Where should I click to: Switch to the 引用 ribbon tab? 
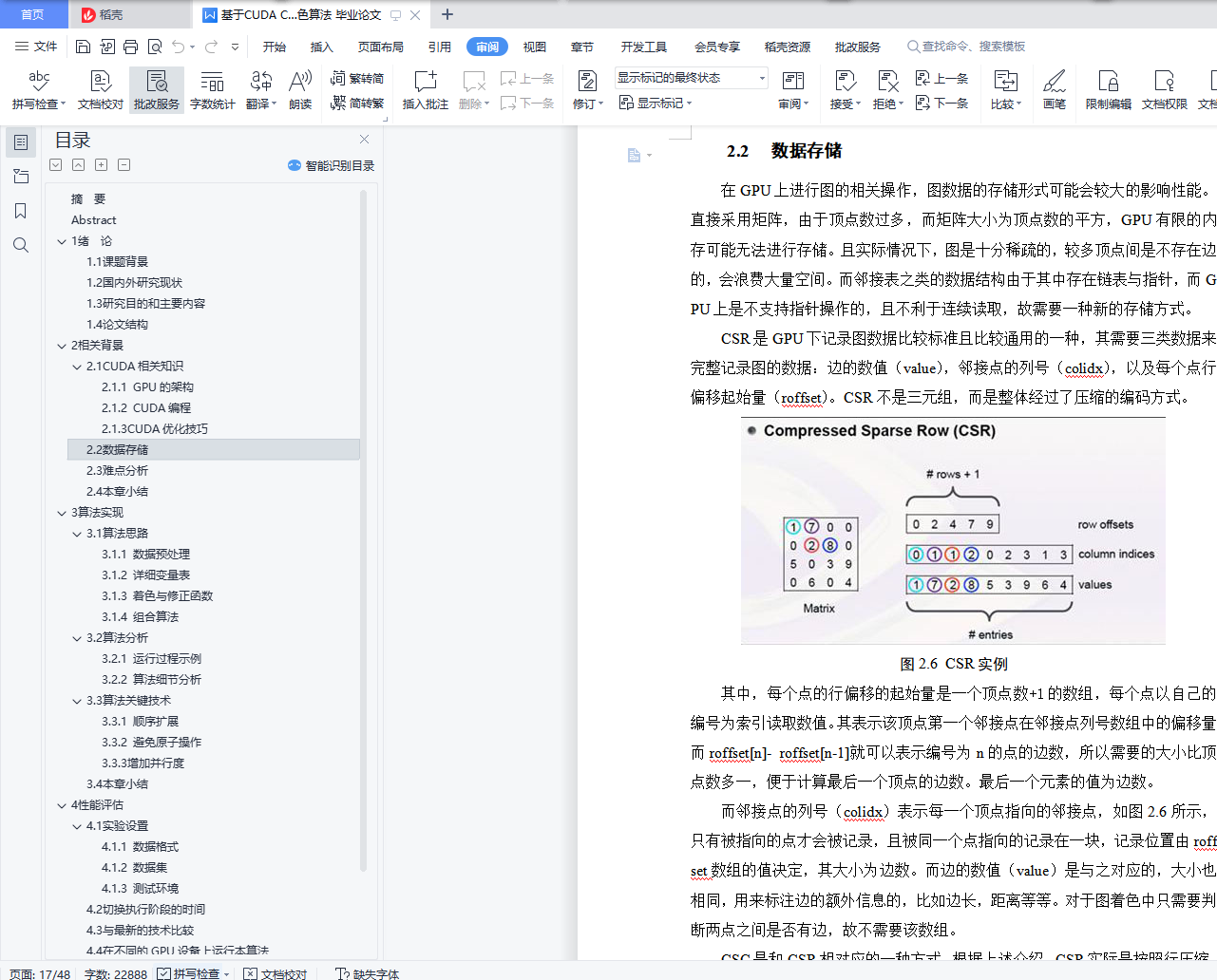pyautogui.click(x=440, y=47)
